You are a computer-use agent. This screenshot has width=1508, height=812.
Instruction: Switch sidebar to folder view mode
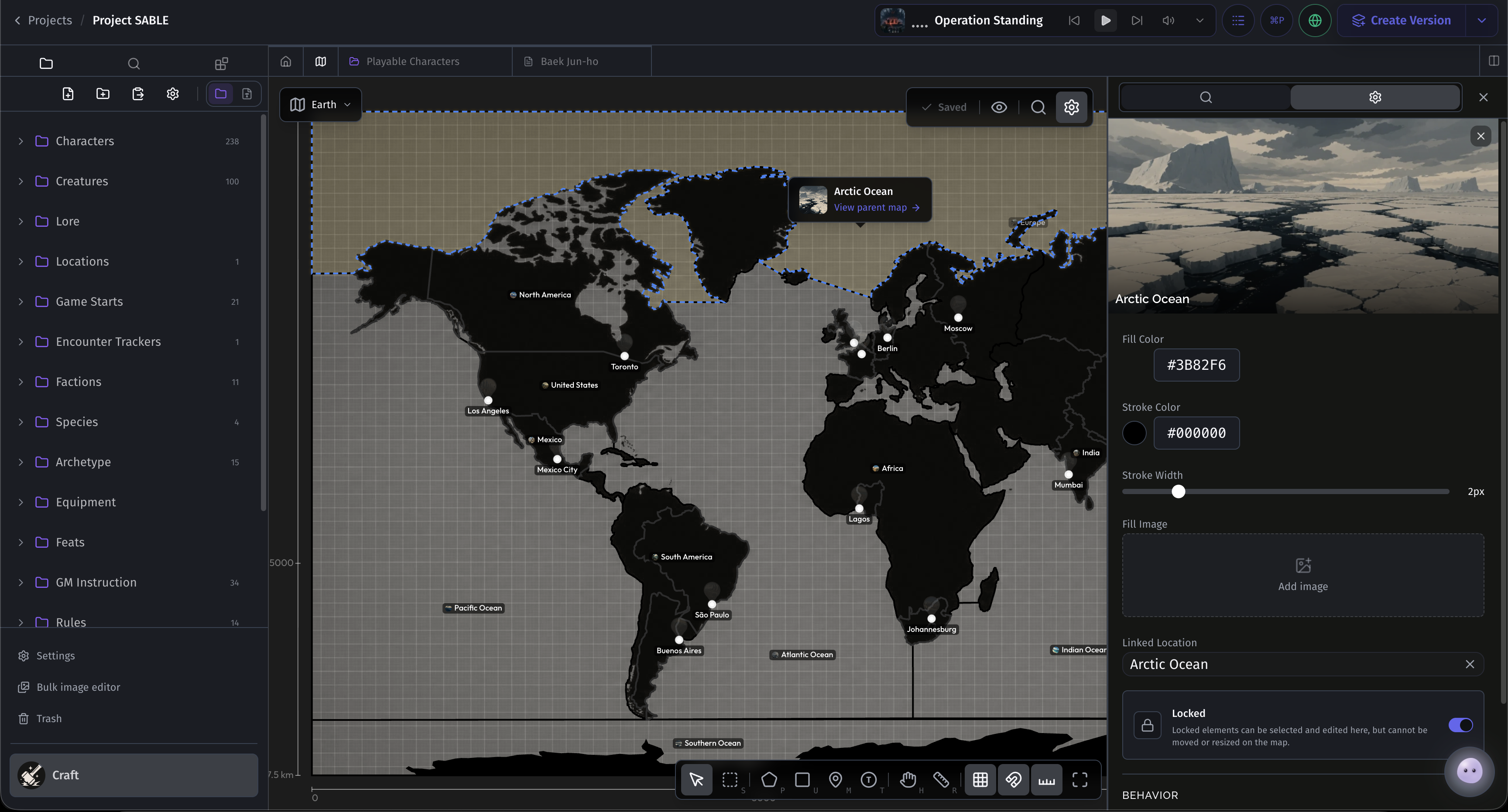(221, 94)
